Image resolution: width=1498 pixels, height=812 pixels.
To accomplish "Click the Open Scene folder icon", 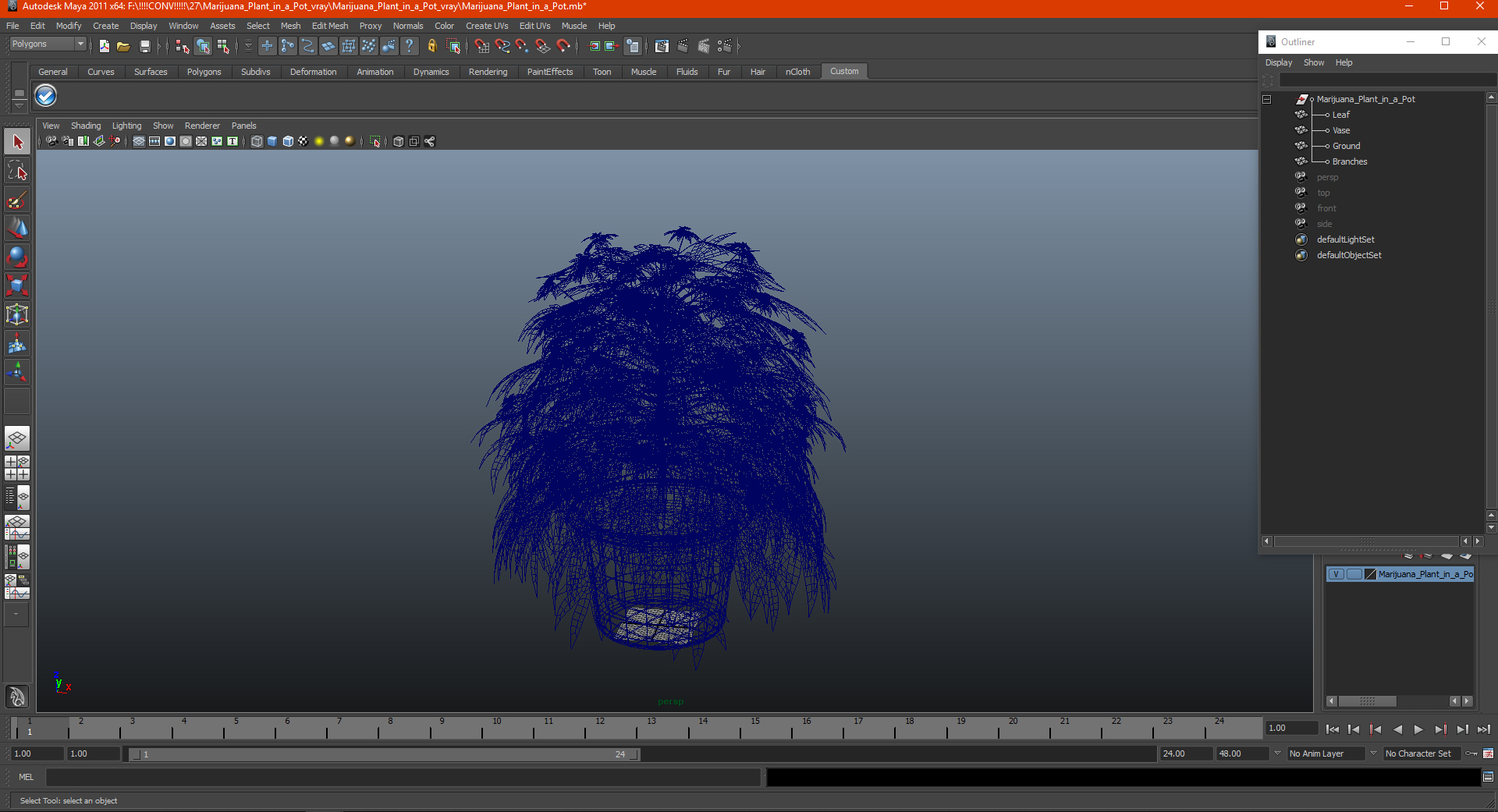I will 123,47.
